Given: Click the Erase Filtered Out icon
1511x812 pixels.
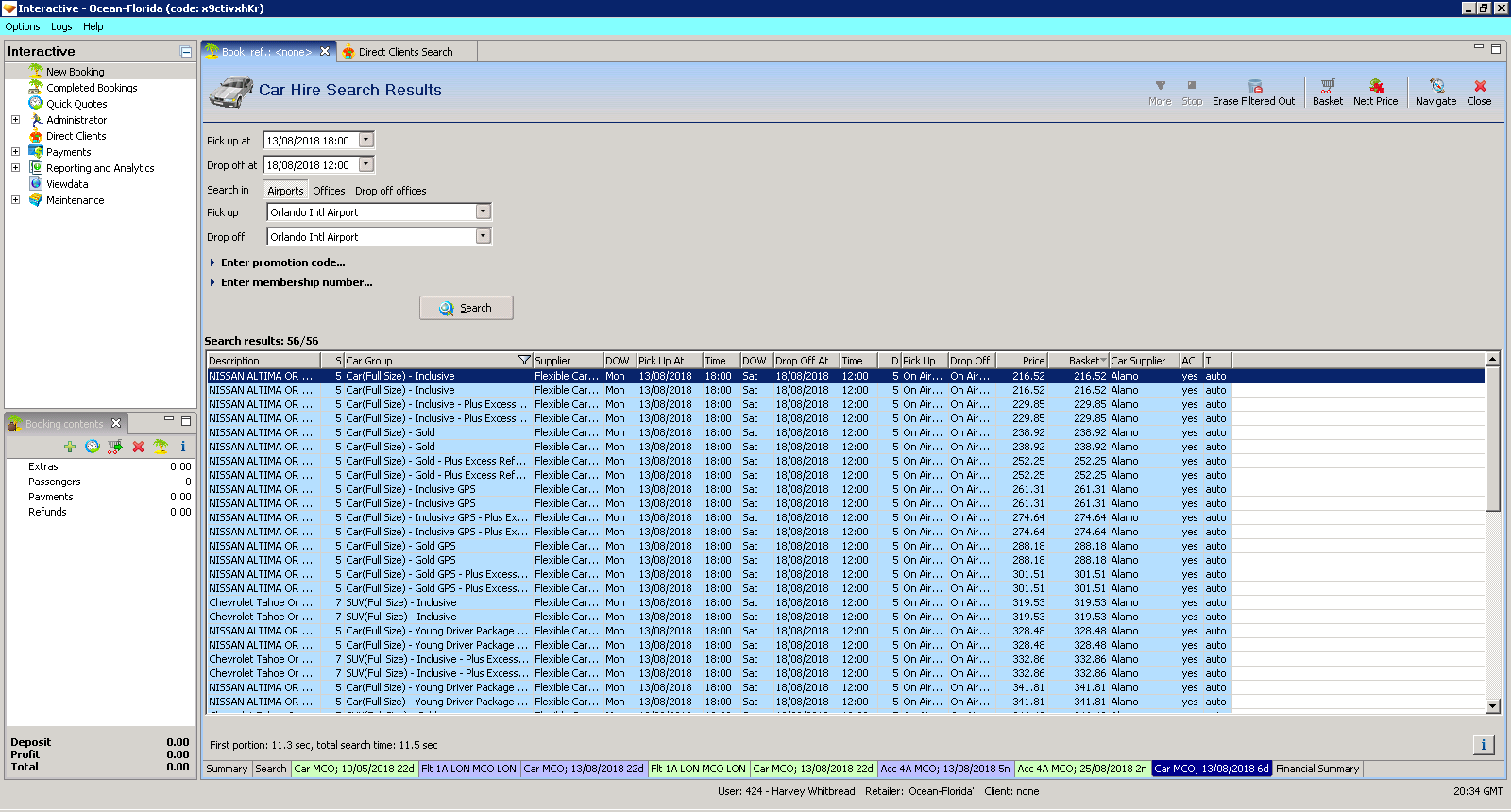Looking at the screenshot, I should 1254,87.
